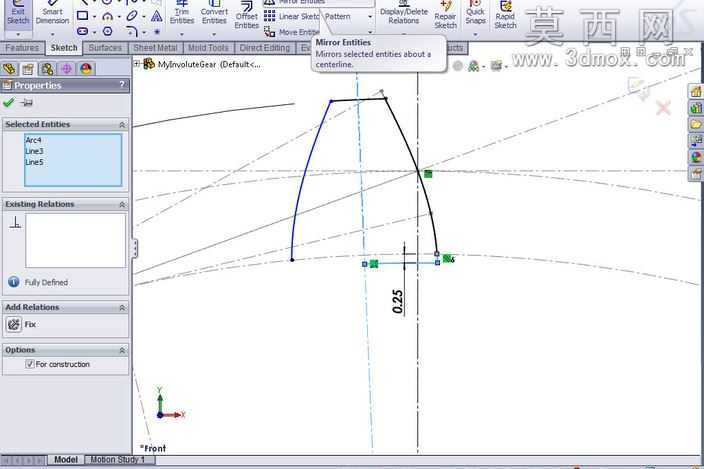Viewport: 704px width, 469px height.
Task: Open the Quick Snaps dropdown arrow
Action: (x=475, y=34)
